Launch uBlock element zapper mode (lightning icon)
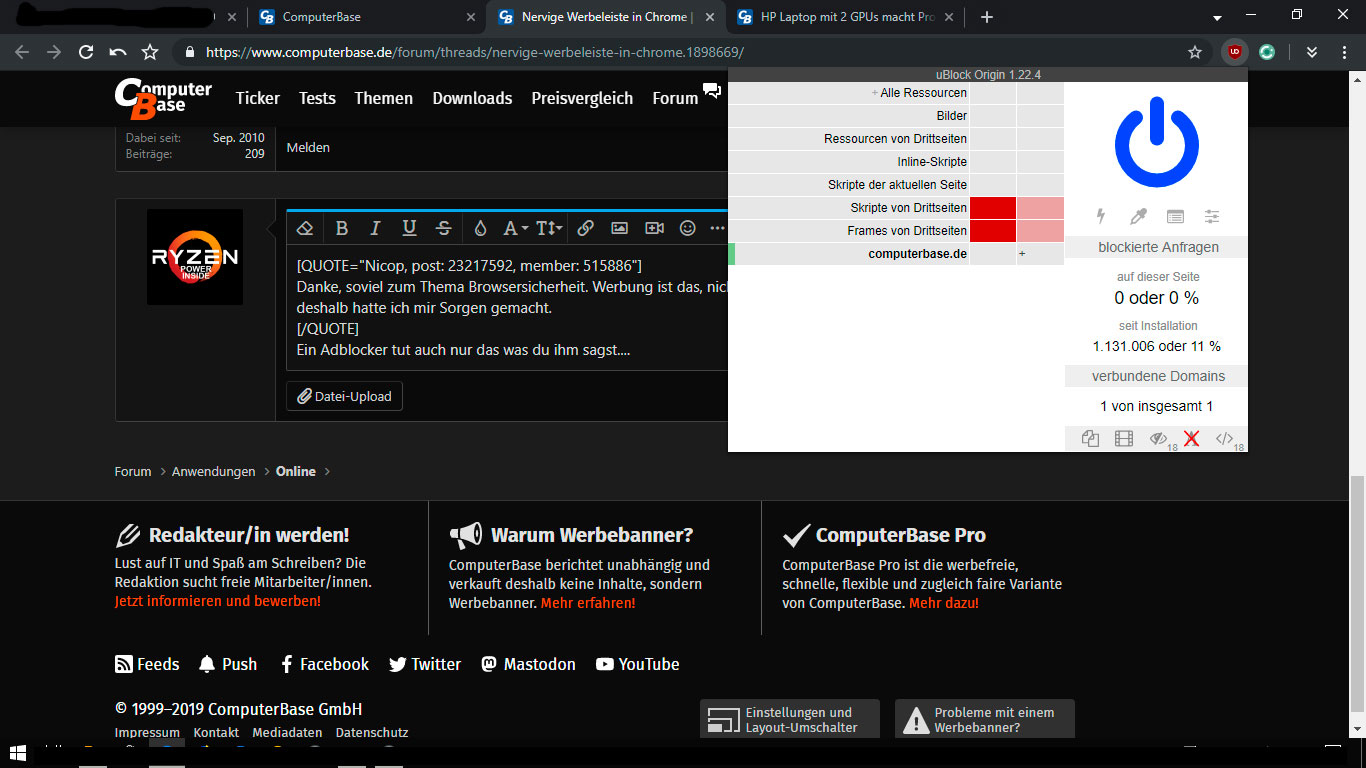The height and width of the screenshot is (768, 1366). pos(1102,216)
